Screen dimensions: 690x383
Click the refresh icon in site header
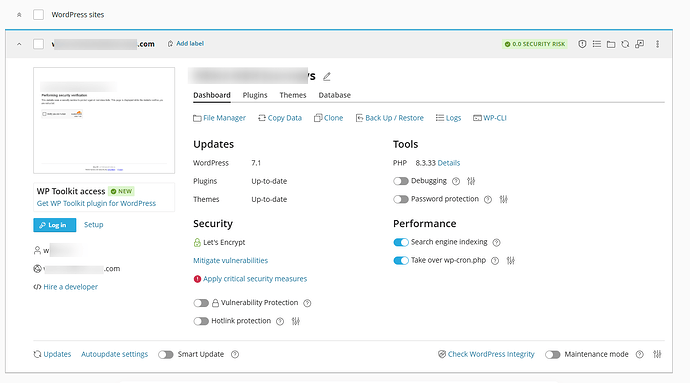[x=625, y=44]
